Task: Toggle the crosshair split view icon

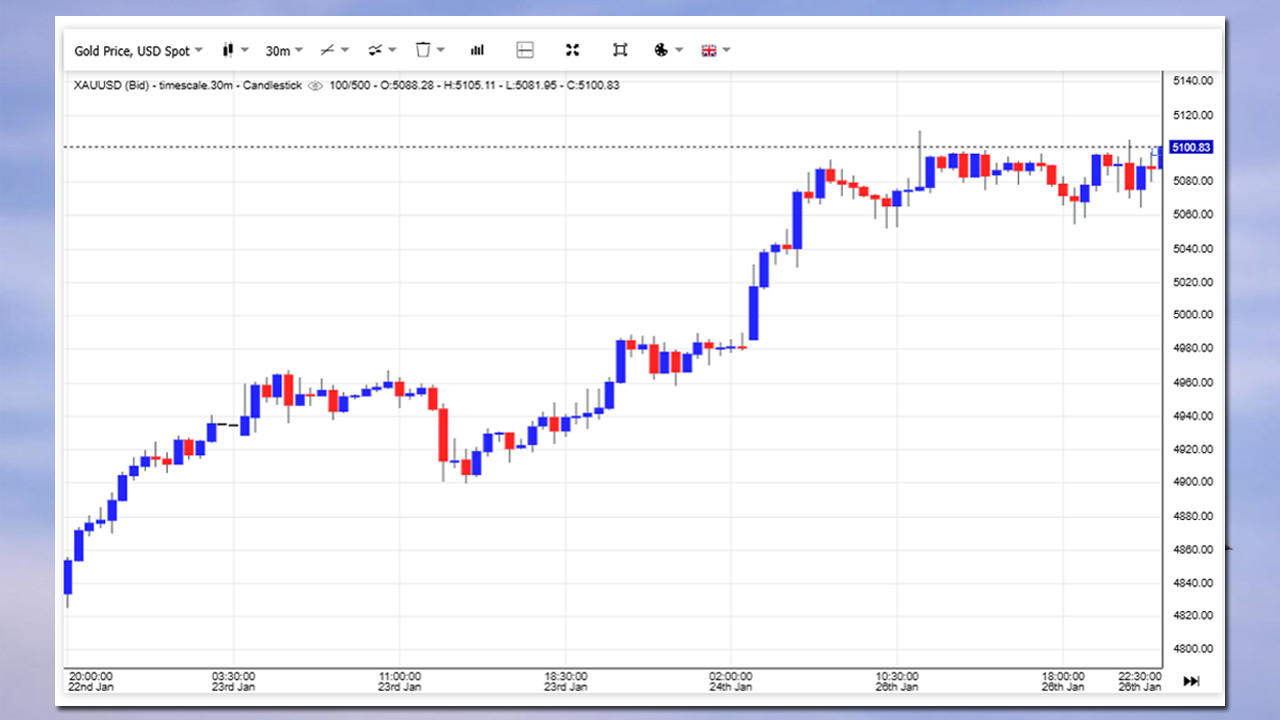Action: [x=525, y=50]
